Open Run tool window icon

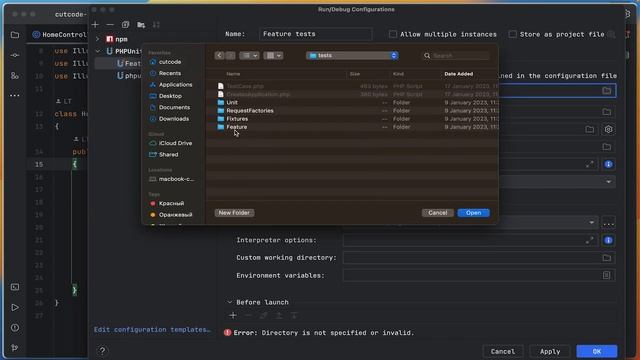pos(15,307)
